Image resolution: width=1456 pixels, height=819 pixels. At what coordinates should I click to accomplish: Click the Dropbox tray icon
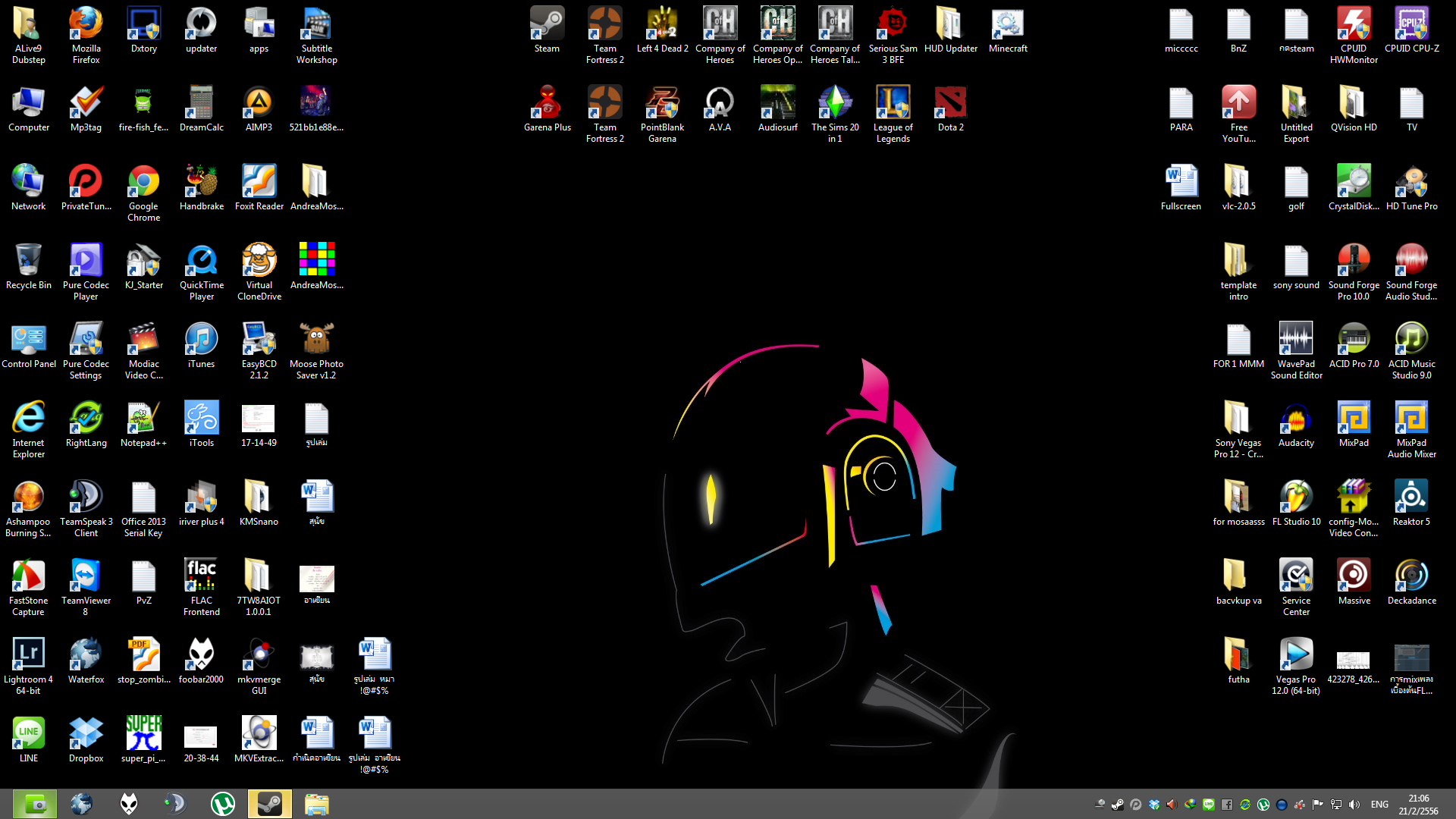click(x=1154, y=805)
